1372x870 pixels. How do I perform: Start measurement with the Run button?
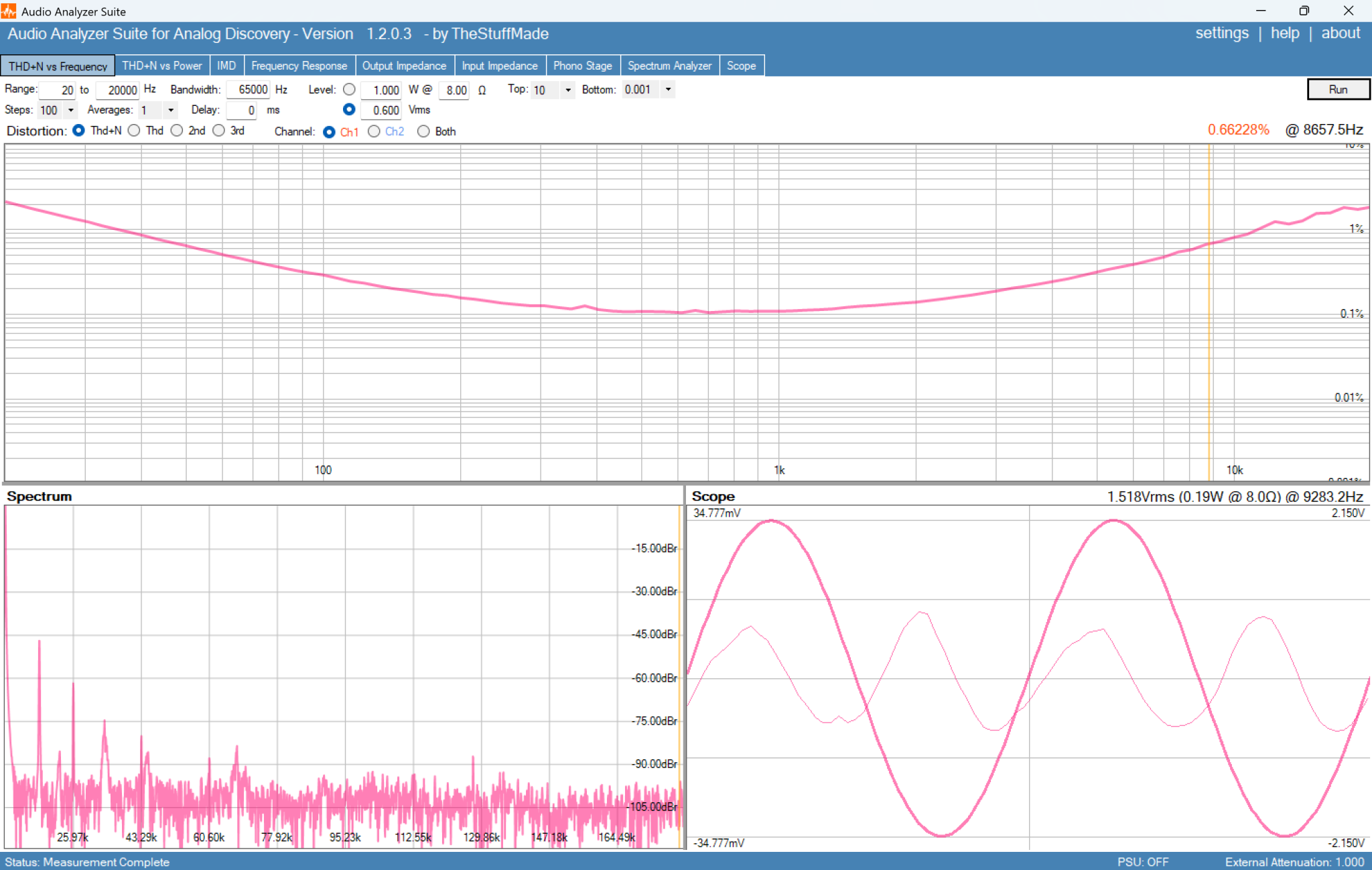click(1338, 89)
